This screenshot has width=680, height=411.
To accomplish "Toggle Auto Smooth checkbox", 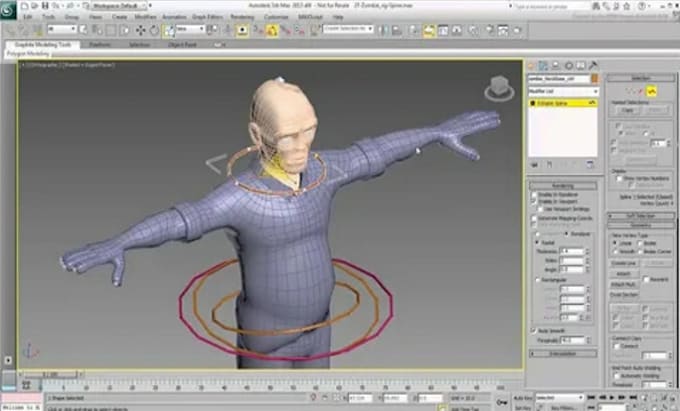I will [534, 331].
